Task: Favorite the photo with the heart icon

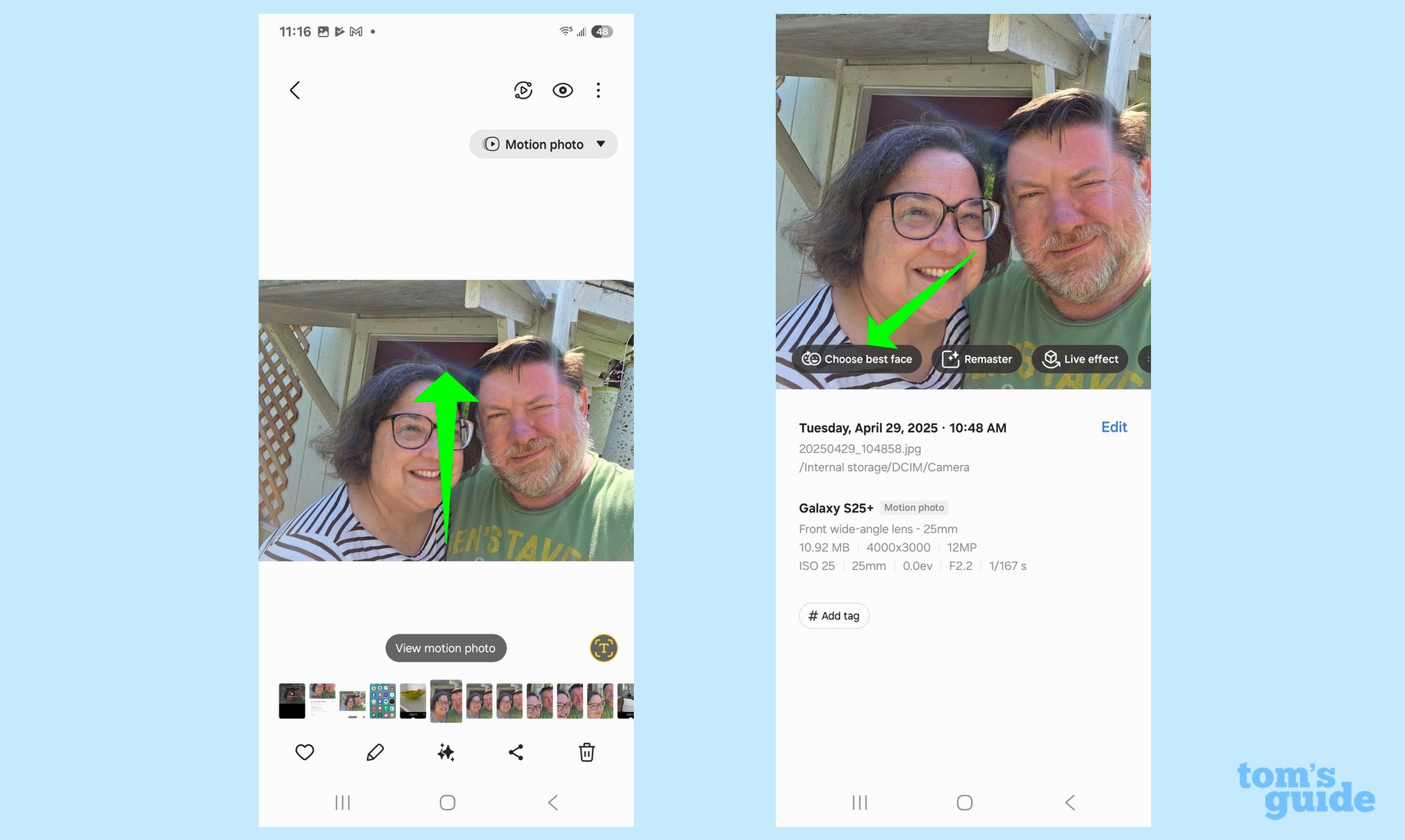Action: coord(305,753)
